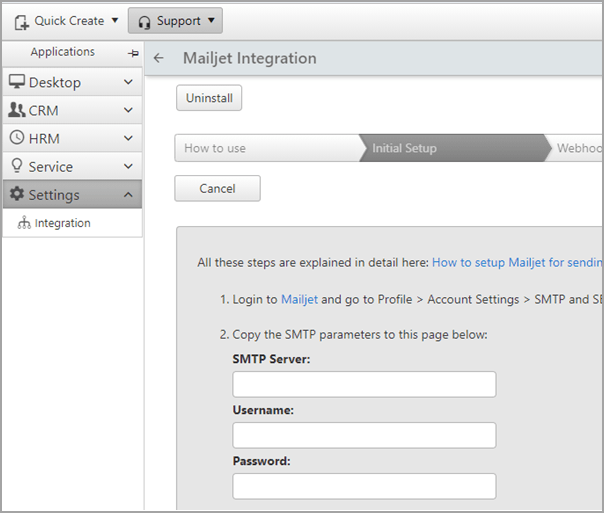Open the How to setup Mailjet link

517,262
